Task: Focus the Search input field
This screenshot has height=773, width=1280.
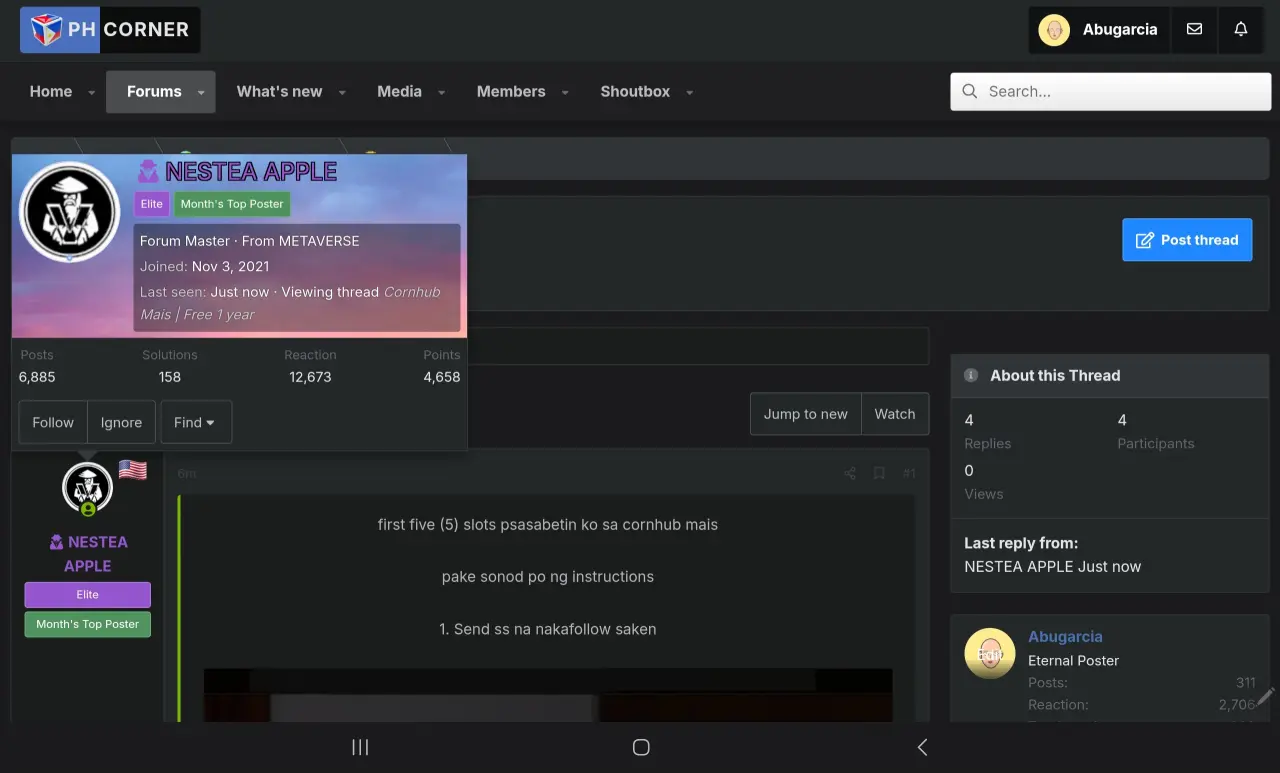Action: [x=1111, y=91]
